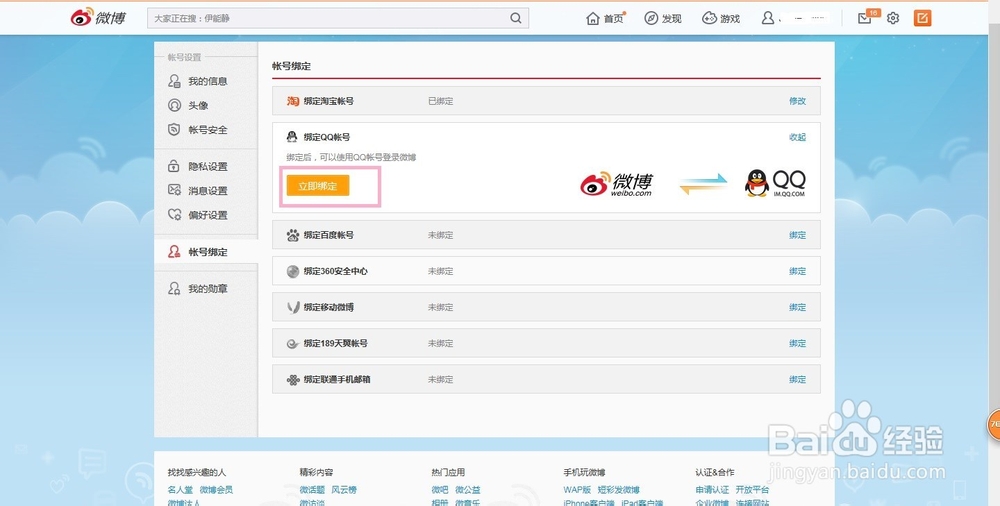1000x506 pixels.
Task: Open 风云榜 footer link
Action: (x=344, y=490)
